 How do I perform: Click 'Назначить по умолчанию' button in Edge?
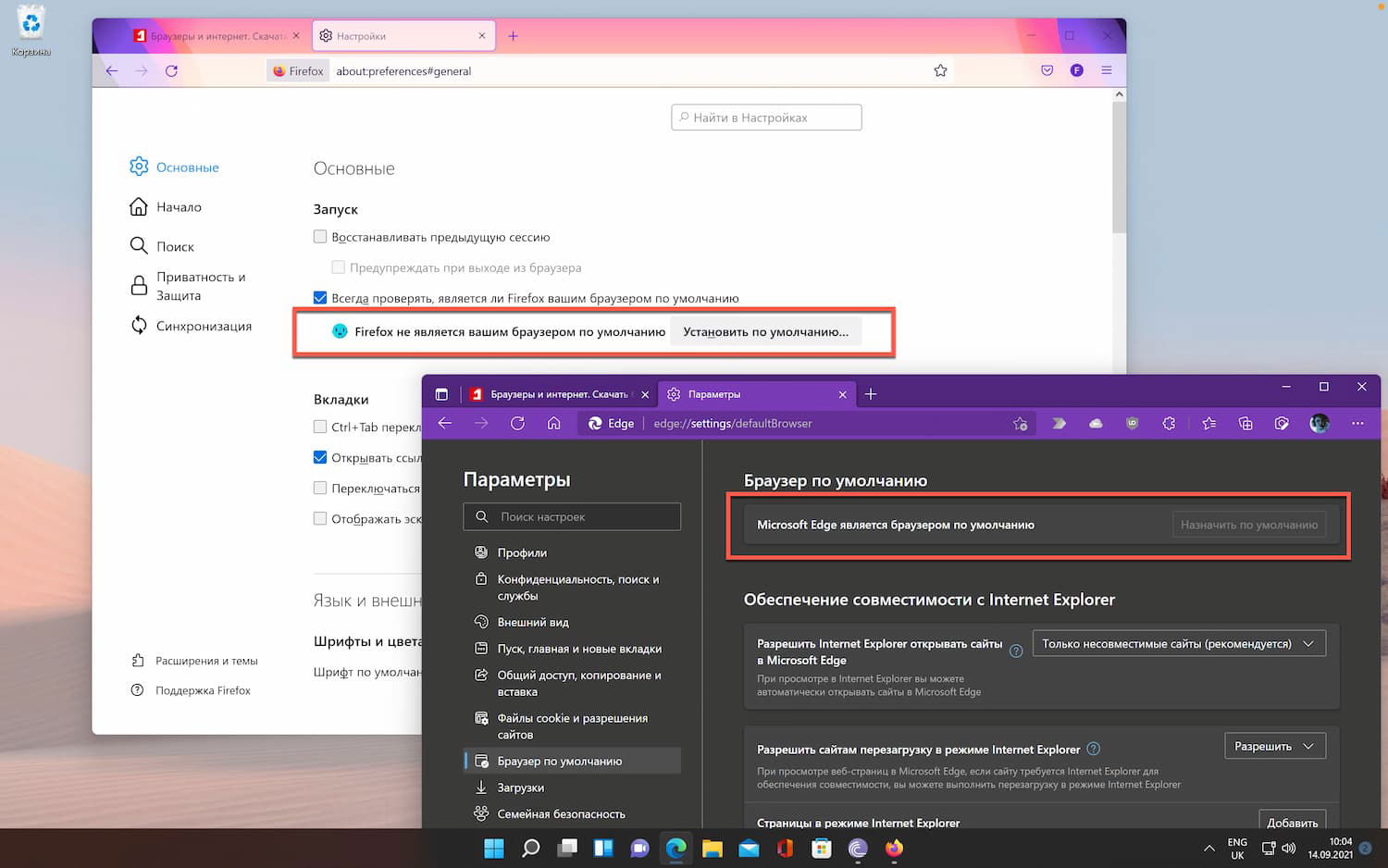pos(1249,525)
